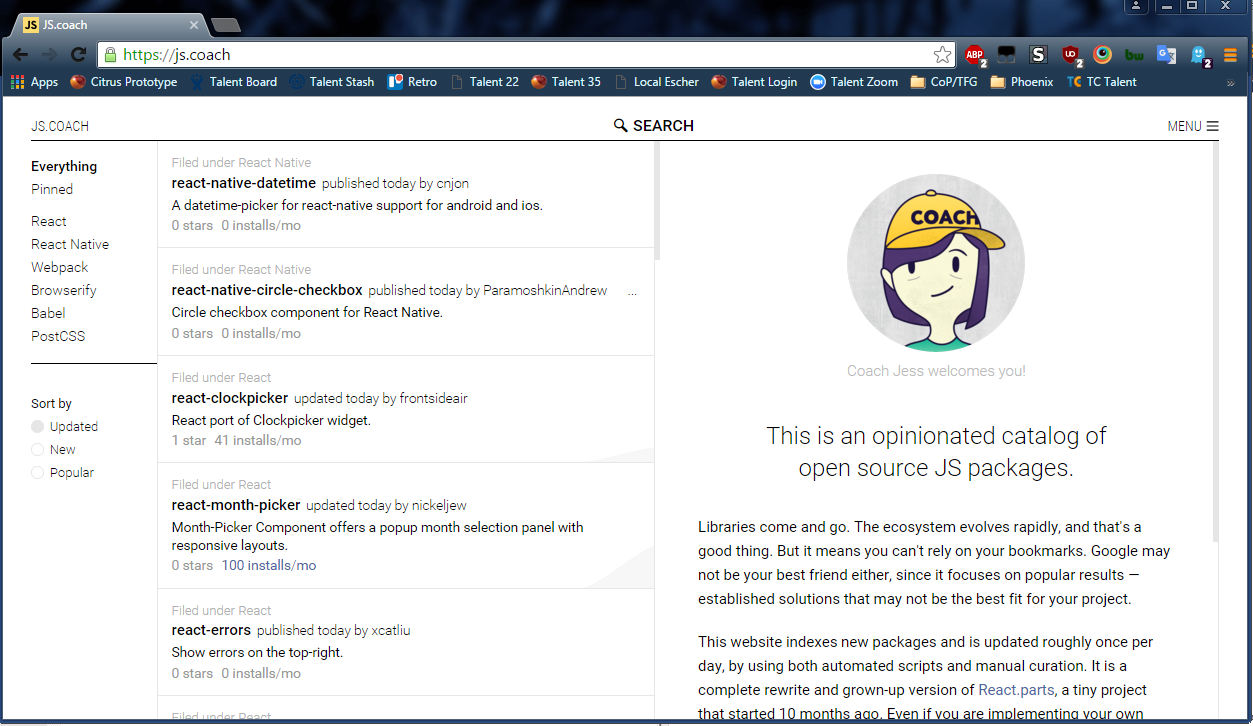This screenshot has height=726, width=1253.
Task: Reload the page with refresh icon
Action: click(x=78, y=55)
